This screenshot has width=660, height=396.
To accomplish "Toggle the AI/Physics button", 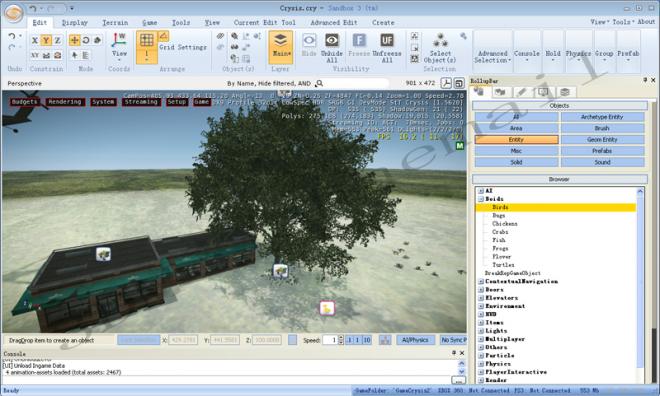I will tap(415, 340).
